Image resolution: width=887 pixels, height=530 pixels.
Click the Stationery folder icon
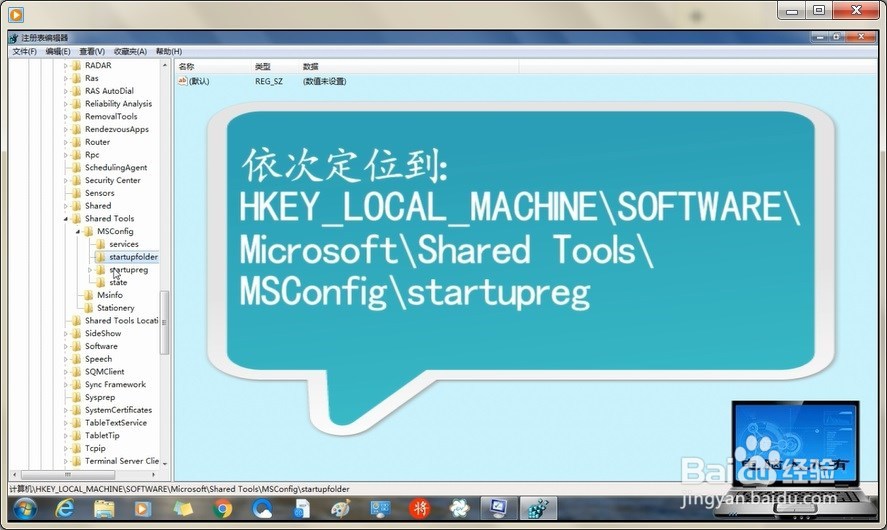click(88, 308)
